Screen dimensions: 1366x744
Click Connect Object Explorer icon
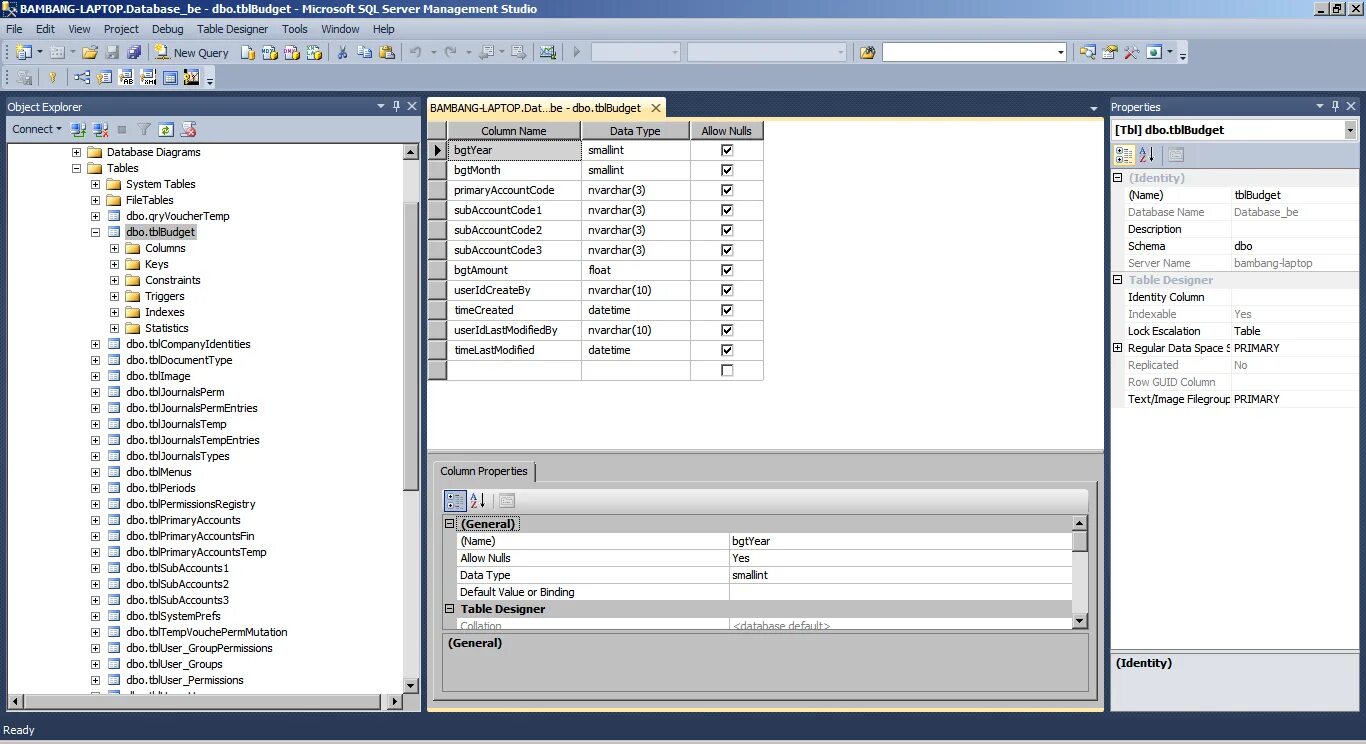click(78, 129)
